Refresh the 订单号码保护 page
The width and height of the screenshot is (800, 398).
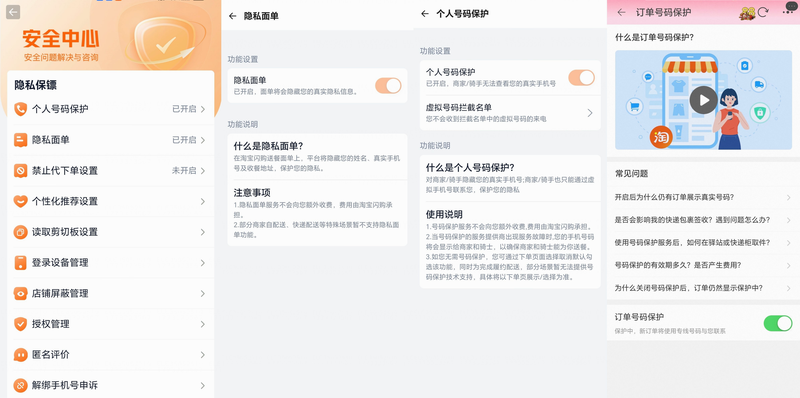click(763, 12)
